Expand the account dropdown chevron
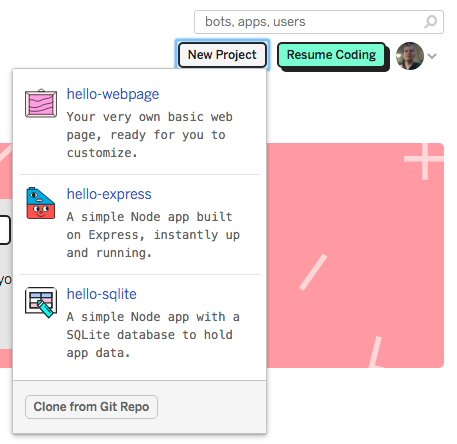 pos(432,56)
